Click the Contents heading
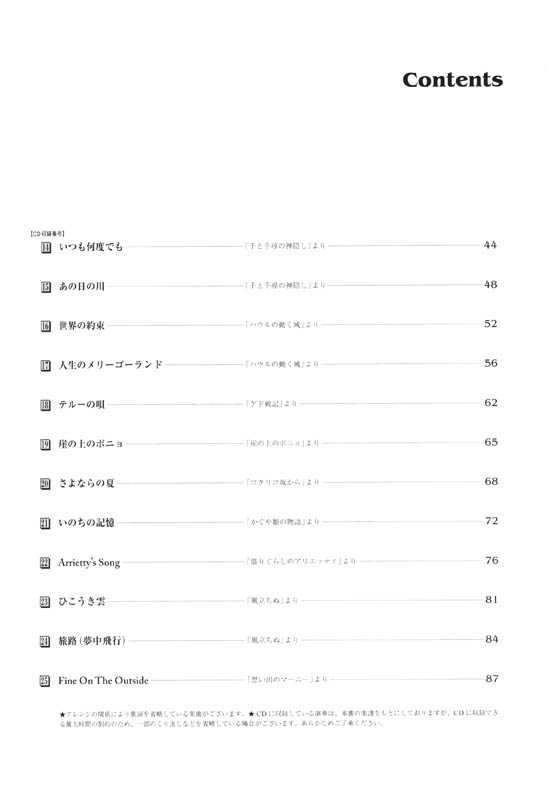 [x=452, y=80]
